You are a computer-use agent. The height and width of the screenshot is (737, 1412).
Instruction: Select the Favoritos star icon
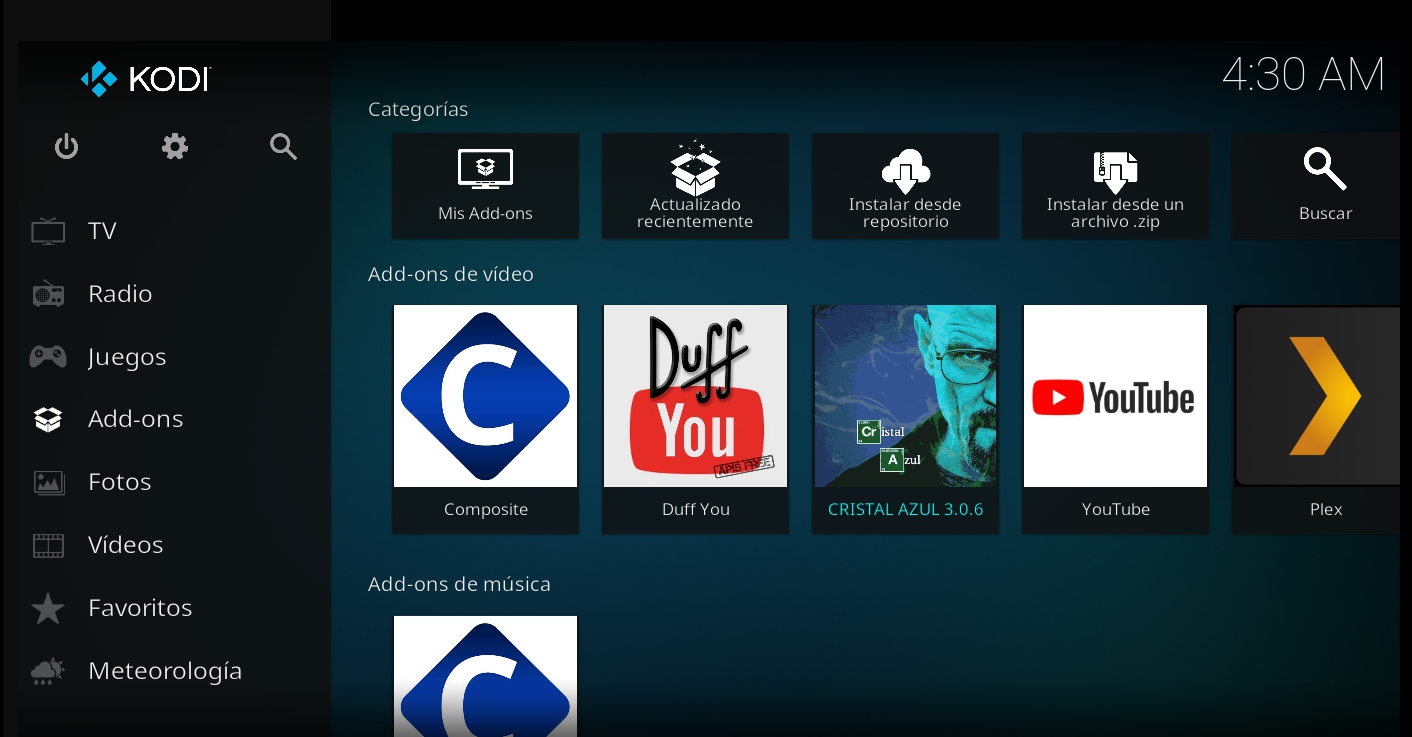point(47,607)
